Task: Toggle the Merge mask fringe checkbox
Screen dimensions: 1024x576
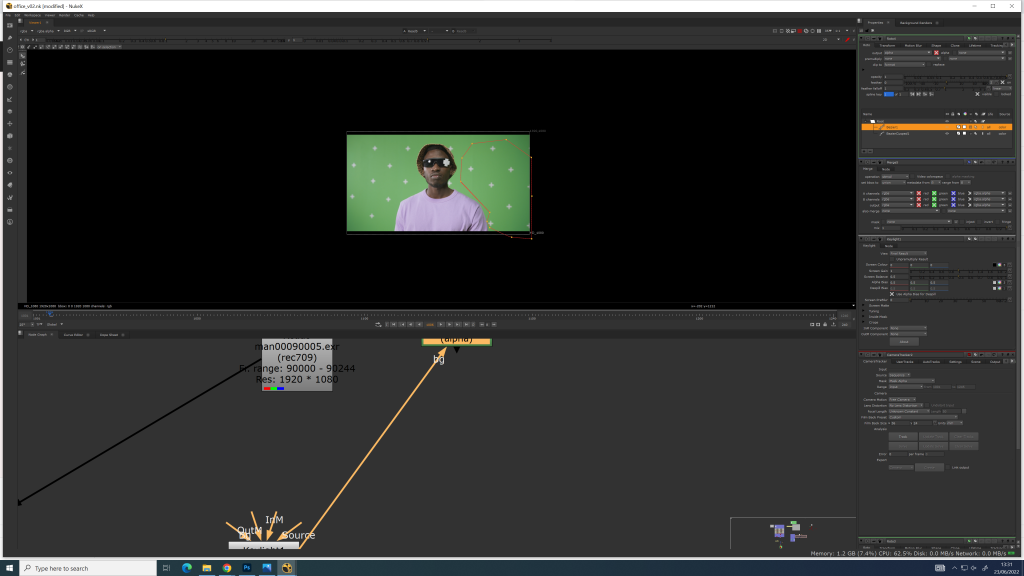Action: coord(998,221)
